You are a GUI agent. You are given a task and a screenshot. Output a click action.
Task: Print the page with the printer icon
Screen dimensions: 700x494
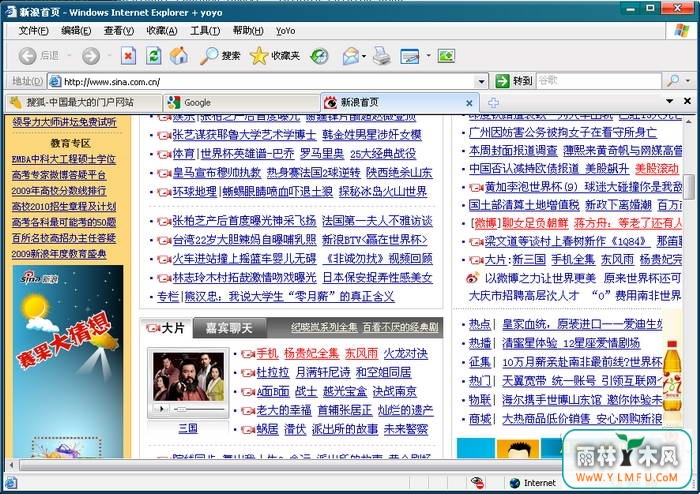[x=382, y=56]
